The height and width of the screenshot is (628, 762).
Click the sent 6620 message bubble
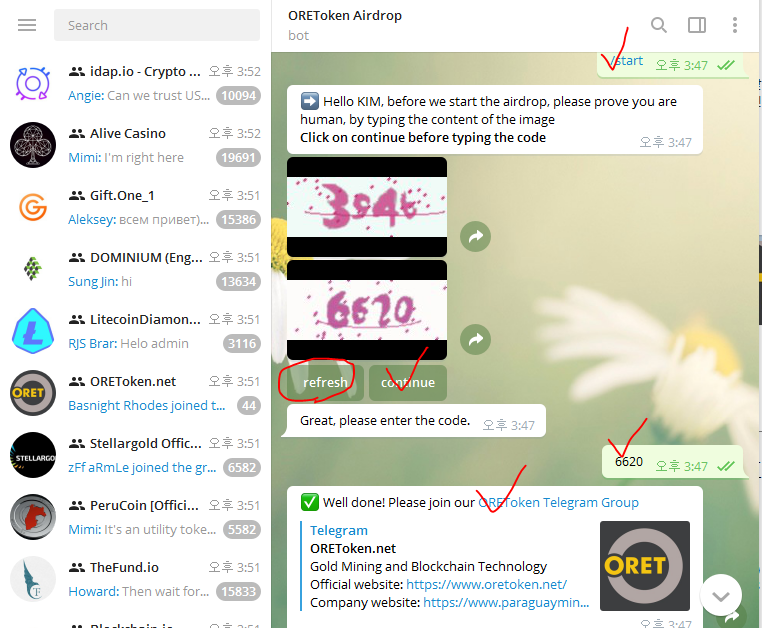coord(673,462)
